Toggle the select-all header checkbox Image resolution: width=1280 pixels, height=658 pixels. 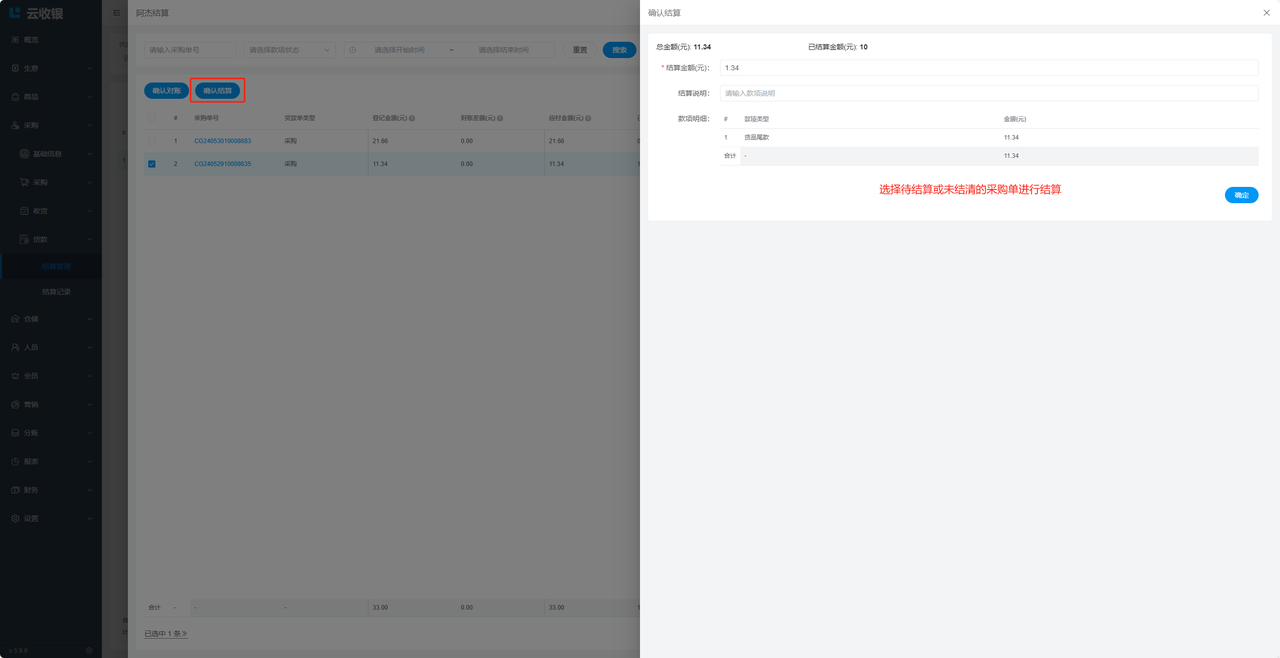click(152, 118)
